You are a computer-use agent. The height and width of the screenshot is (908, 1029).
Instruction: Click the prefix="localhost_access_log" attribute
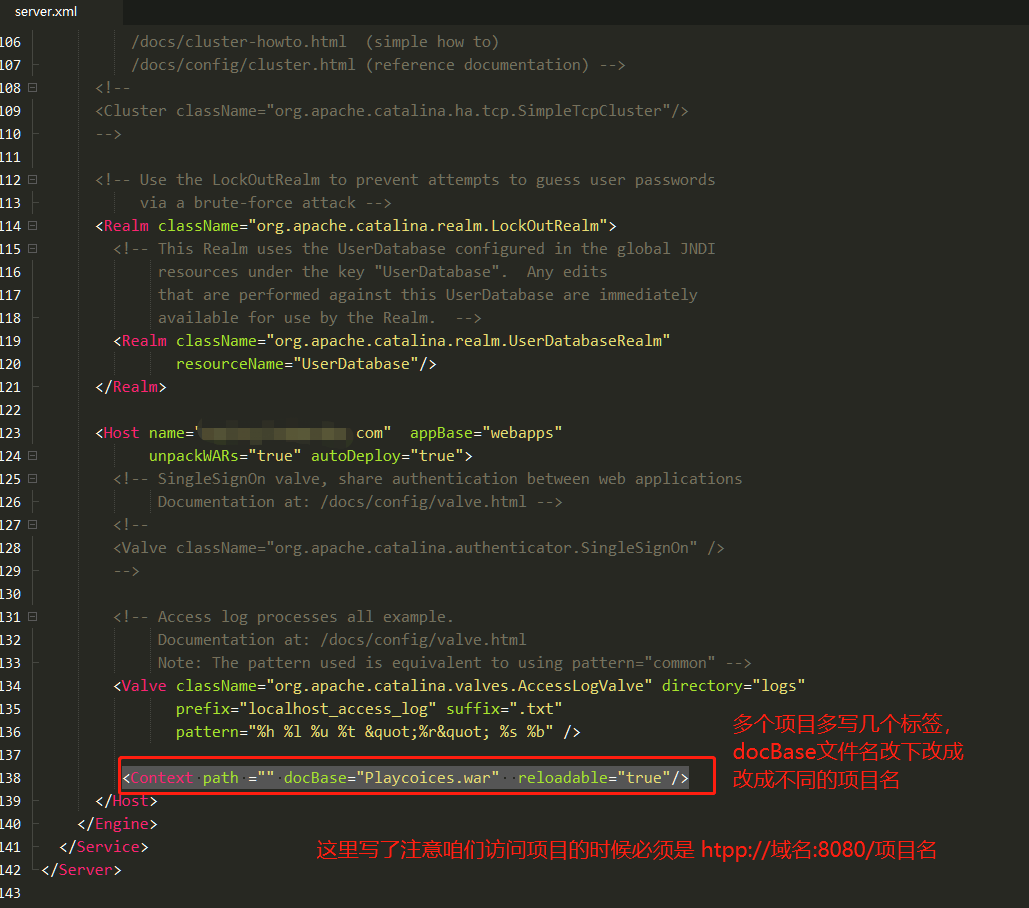tap(306, 709)
